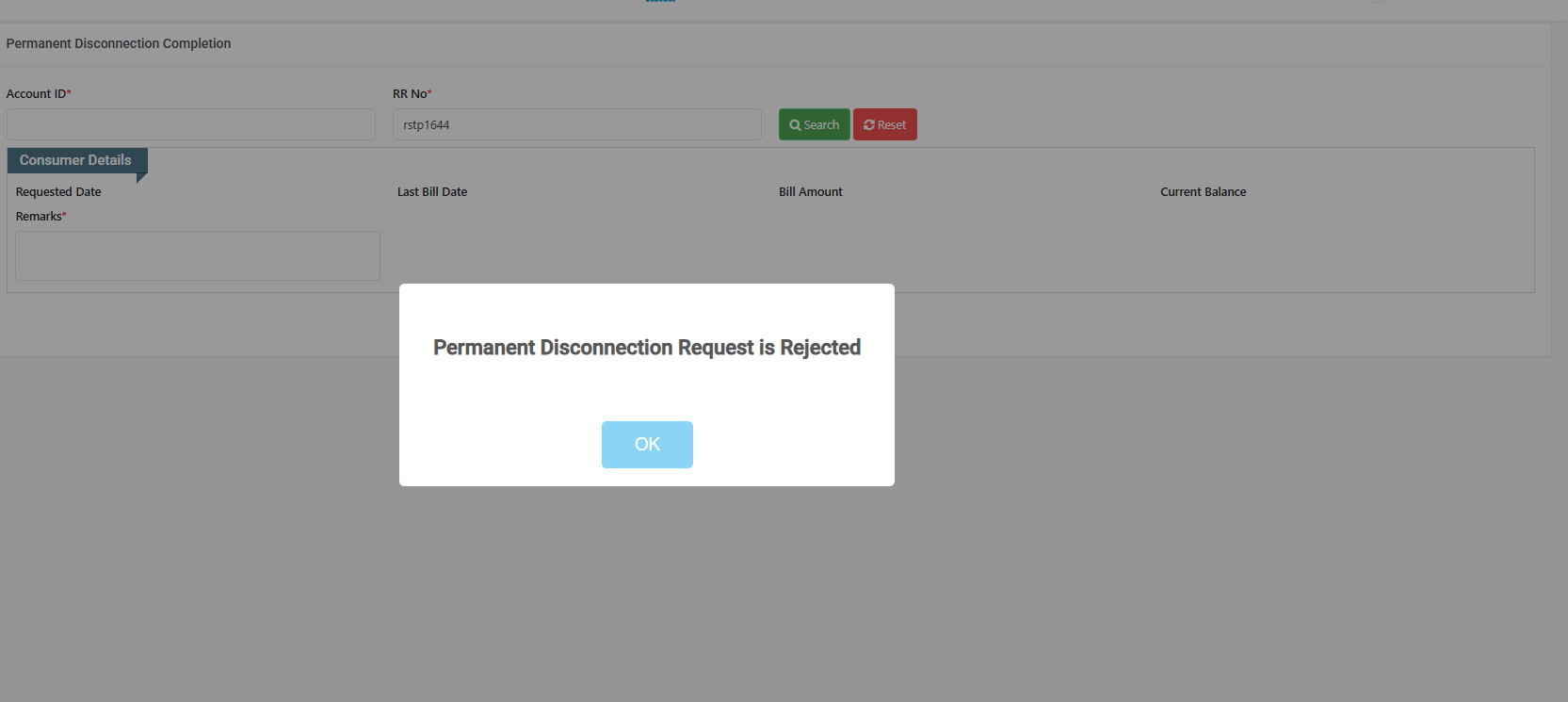Image resolution: width=1568 pixels, height=702 pixels.
Task: Click the magnifier icon on Search button
Action: [x=796, y=125]
